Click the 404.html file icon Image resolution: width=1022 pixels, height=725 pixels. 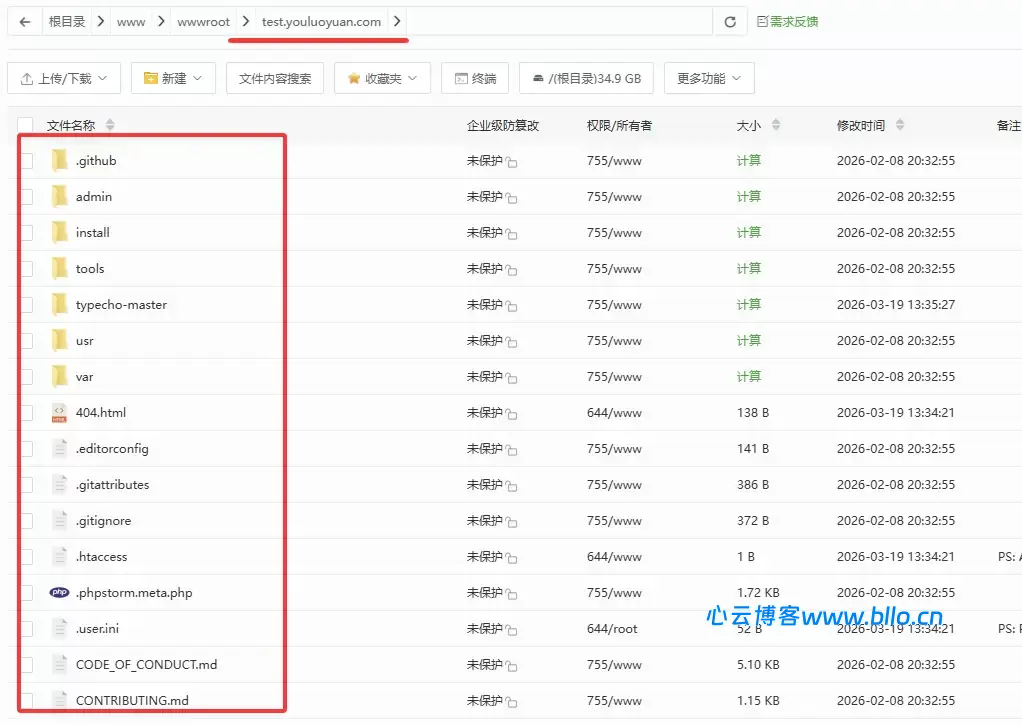[59, 412]
